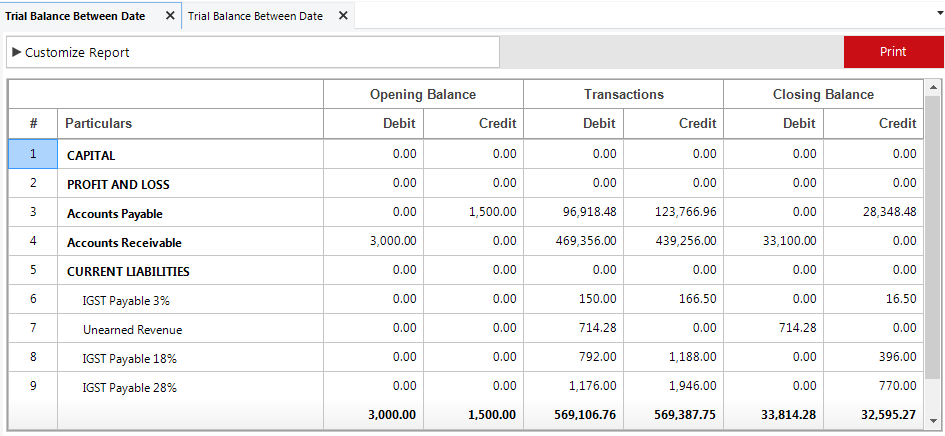Click the # column header
Screen dimensions: 945x436
[x=33, y=124]
